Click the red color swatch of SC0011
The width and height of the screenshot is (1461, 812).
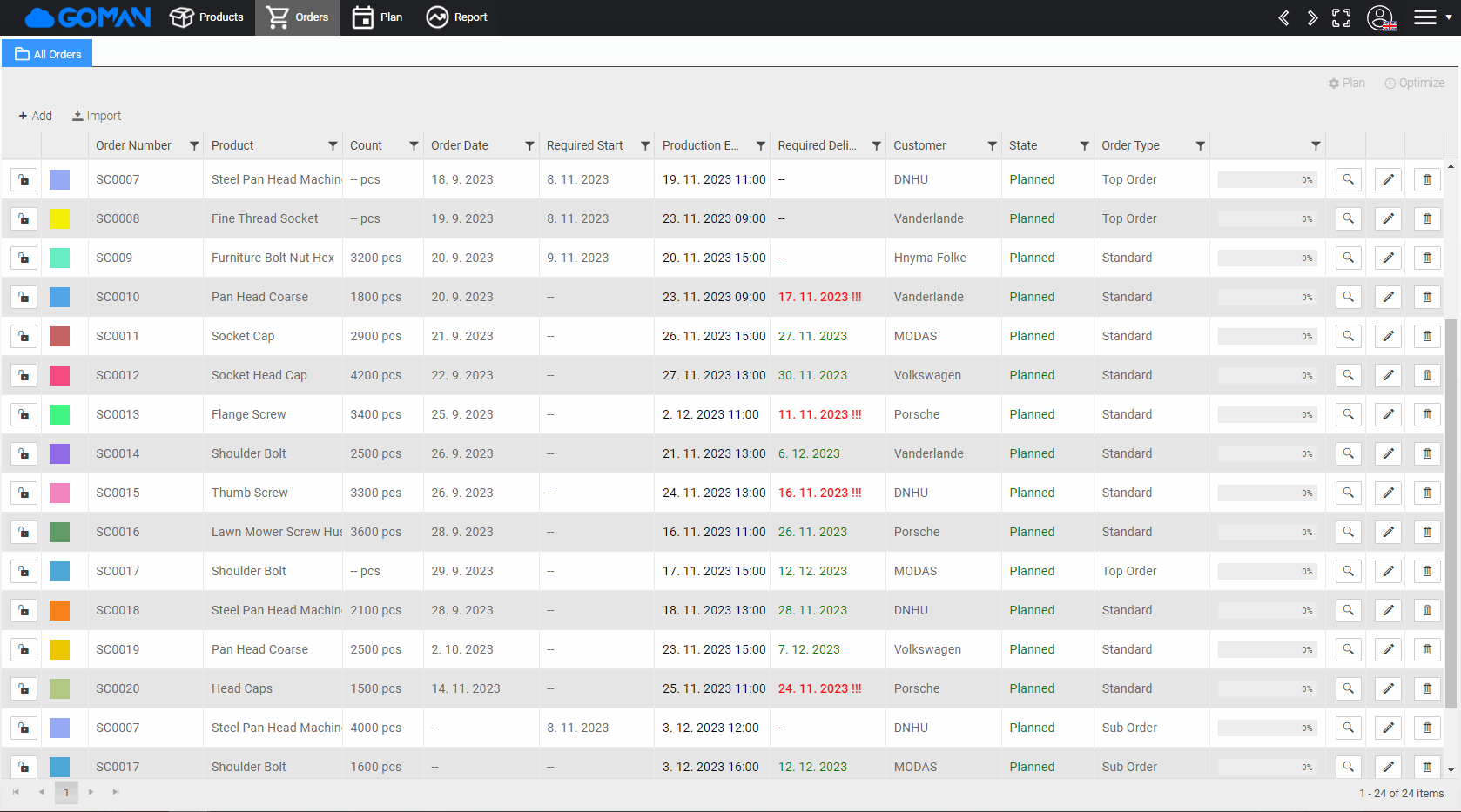point(59,336)
